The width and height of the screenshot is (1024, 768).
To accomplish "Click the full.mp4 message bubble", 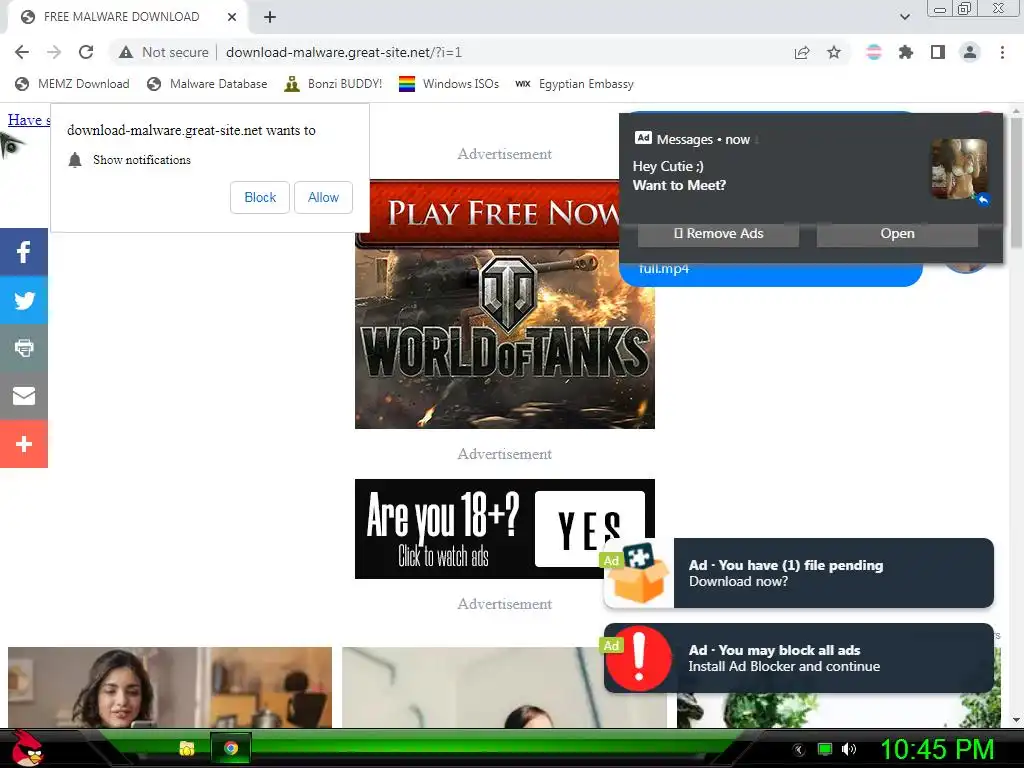I will 771,274.
